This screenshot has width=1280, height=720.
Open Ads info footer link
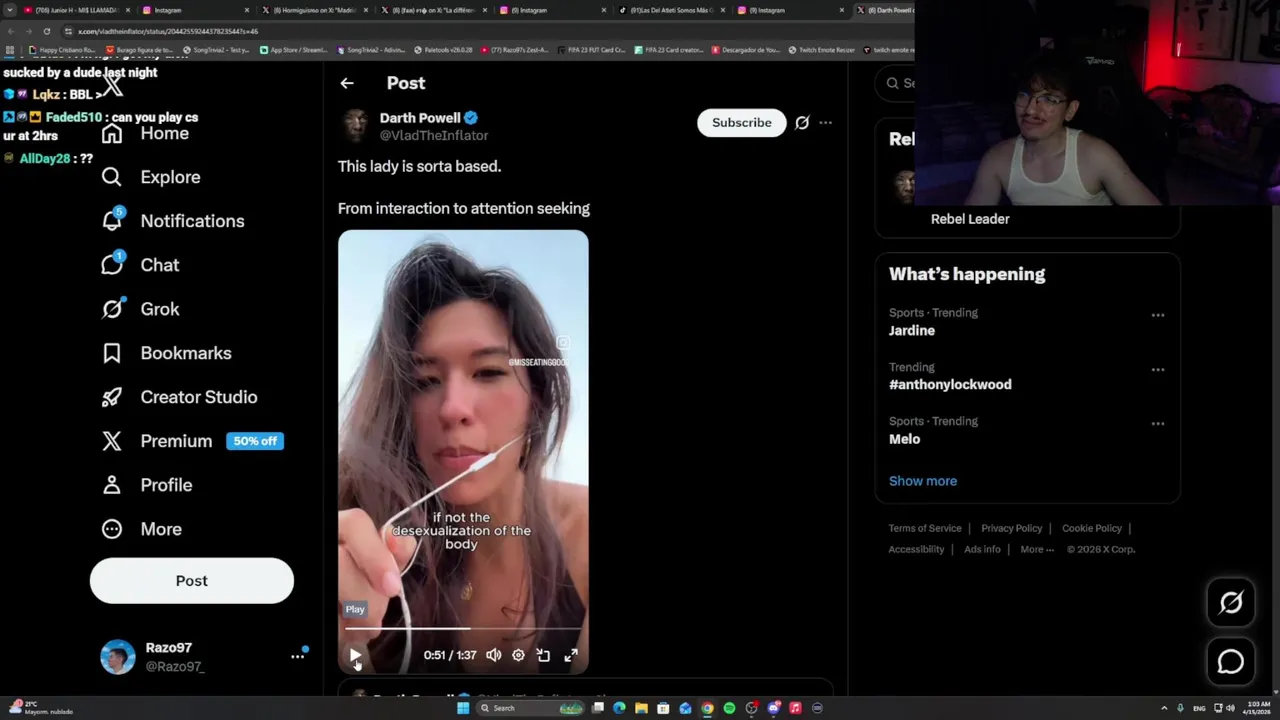(982, 549)
